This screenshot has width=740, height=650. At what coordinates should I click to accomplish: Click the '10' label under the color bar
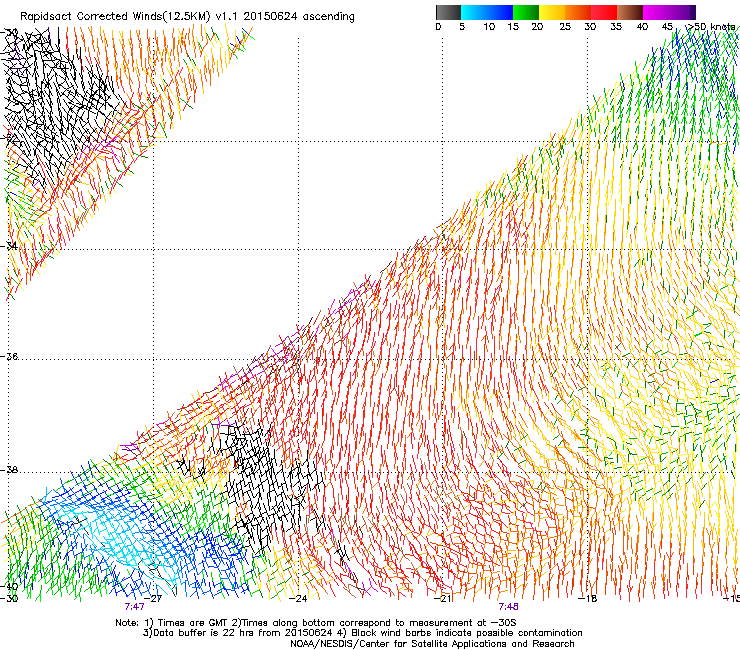coord(489,26)
